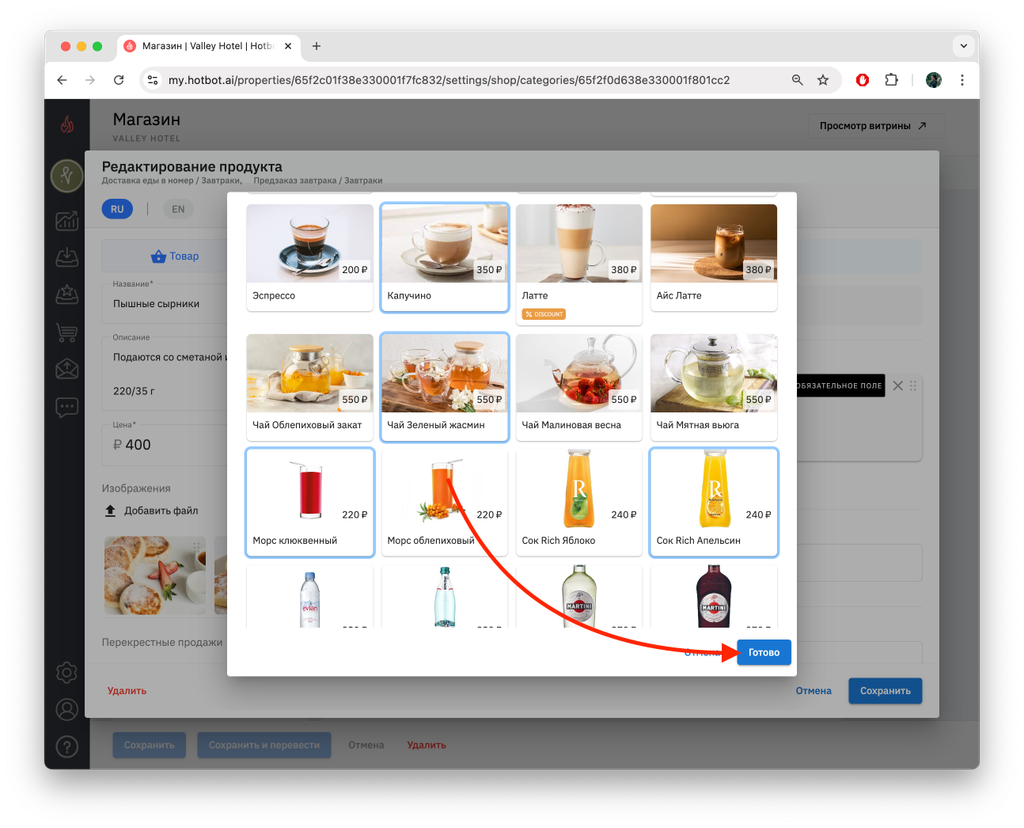This screenshot has height=828, width=1024.
Task: Select the Товар tab
Action: (174, 256)
